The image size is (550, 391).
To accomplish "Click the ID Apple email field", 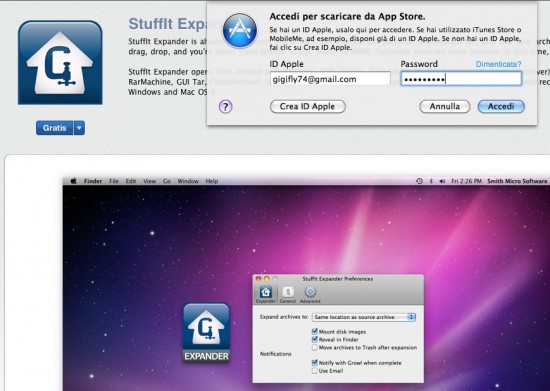I will tap(330, 79).
